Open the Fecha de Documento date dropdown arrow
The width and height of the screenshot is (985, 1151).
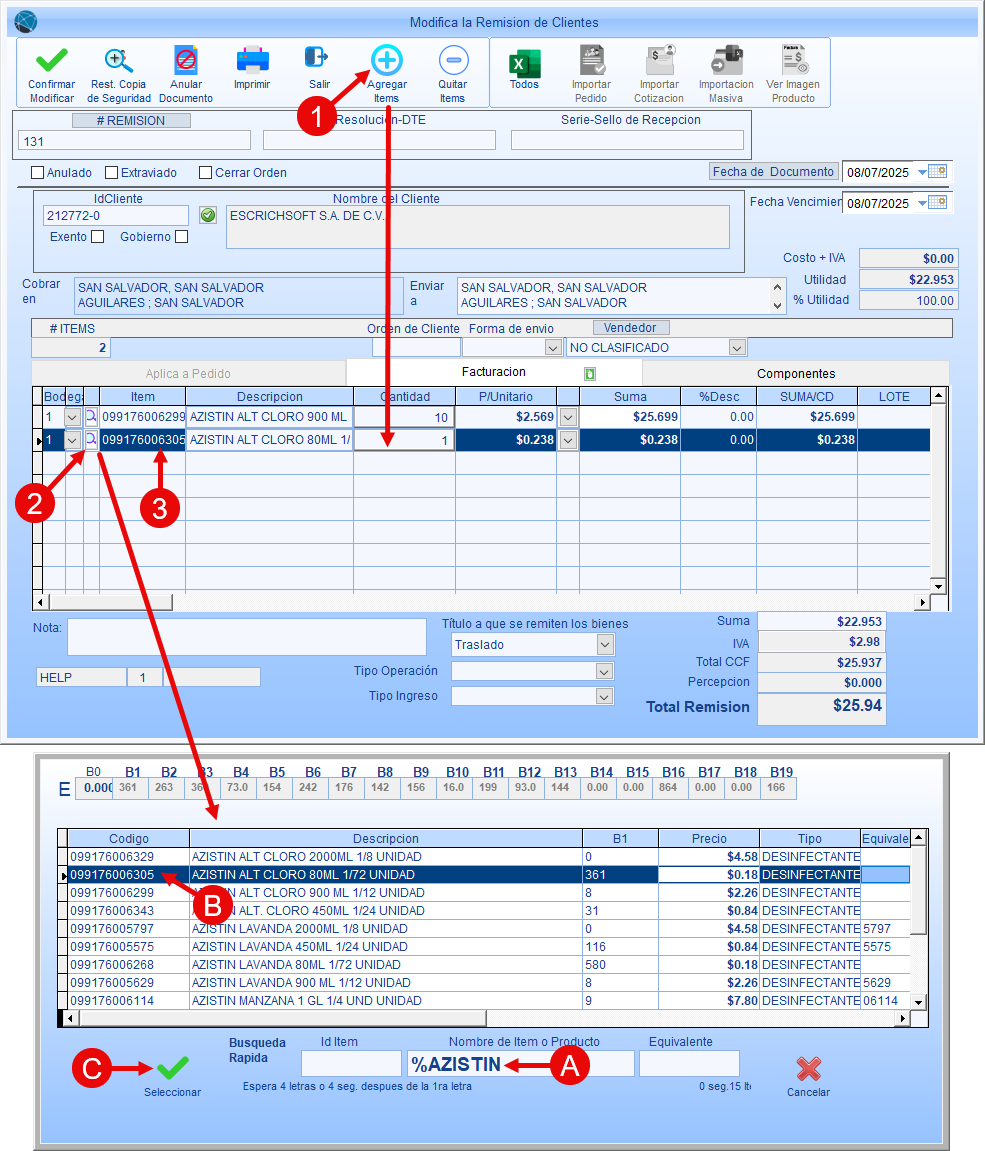click(922, 173)
